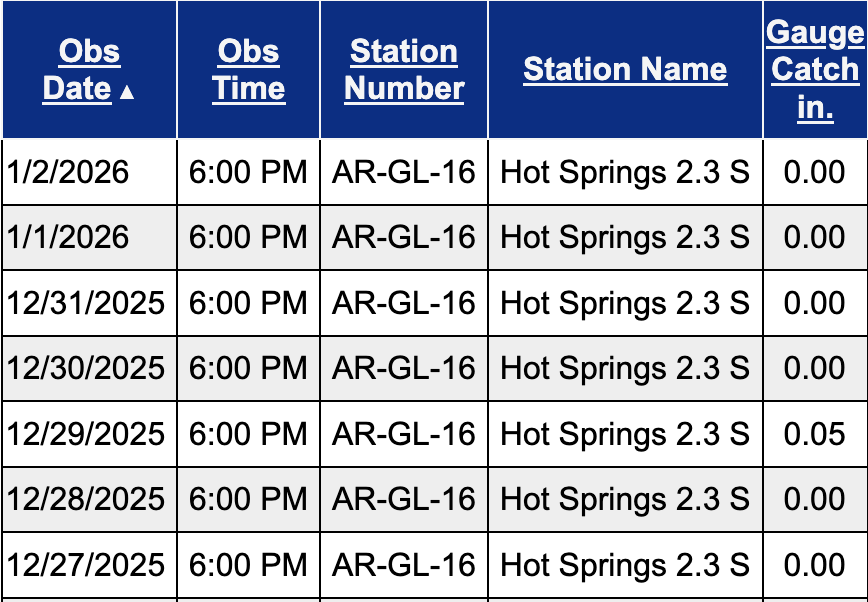Viewport: 868px width, 602px height.
Task: Select the 12/27/2025 date cell
Action: pos(86,565)
